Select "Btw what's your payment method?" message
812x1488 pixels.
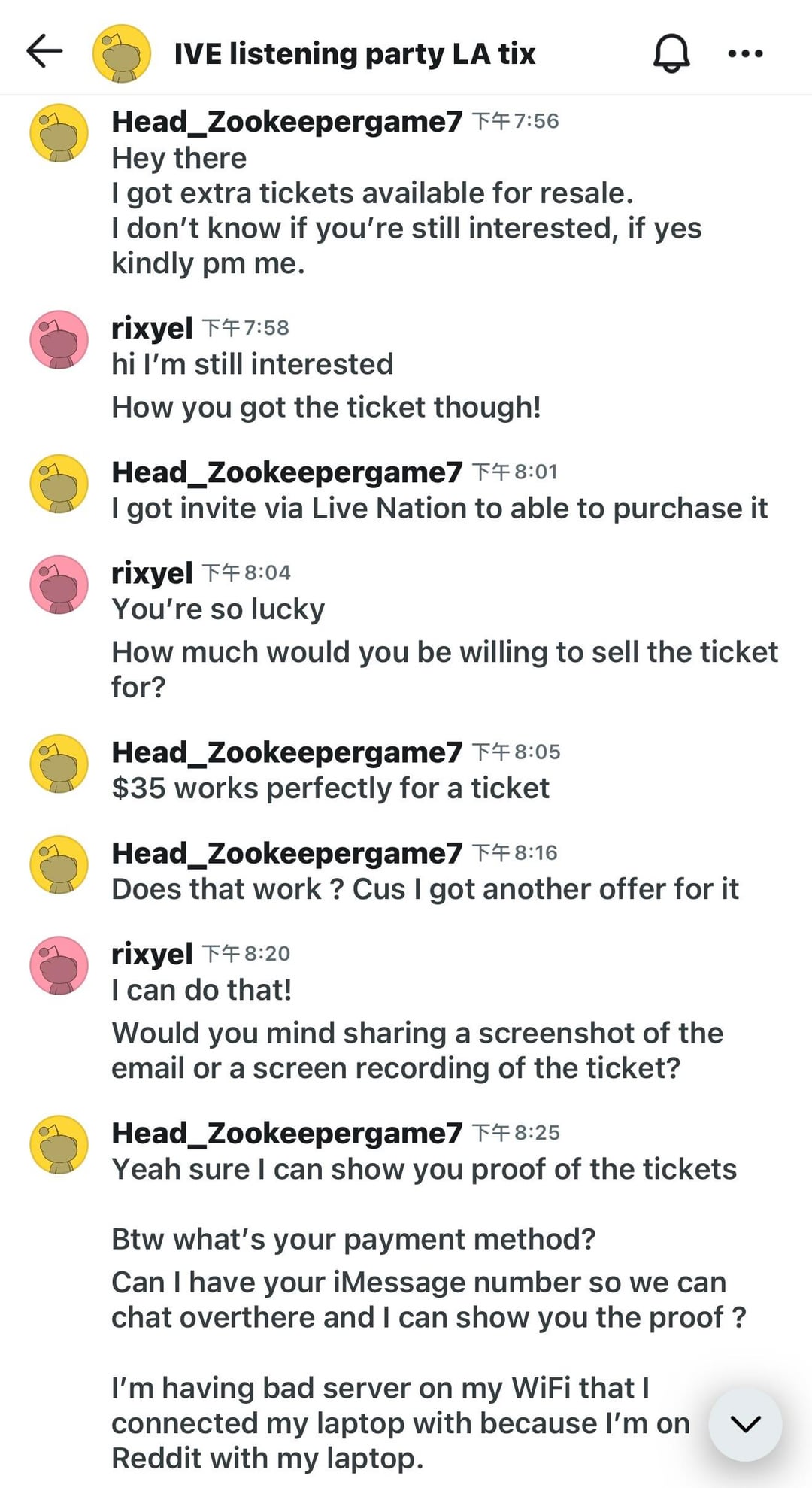click(x=353, y=1239)
